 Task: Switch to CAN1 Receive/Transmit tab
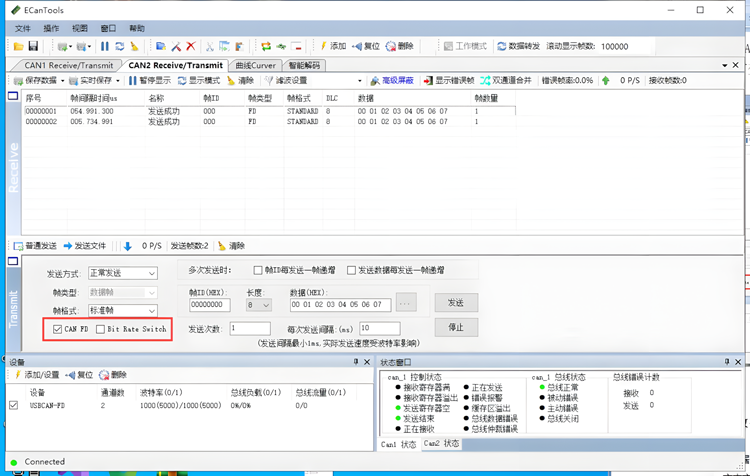pos(66,65)
